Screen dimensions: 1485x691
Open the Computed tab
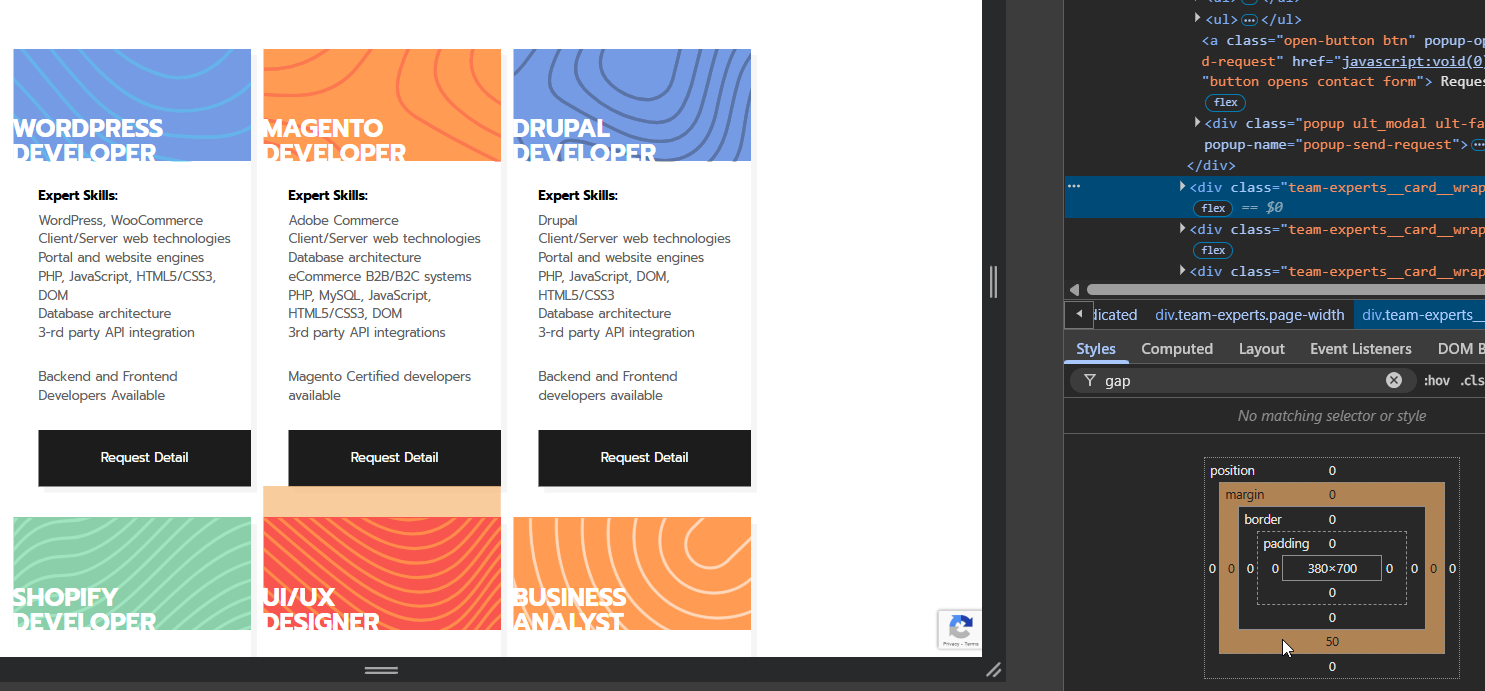coord(1177,349)
